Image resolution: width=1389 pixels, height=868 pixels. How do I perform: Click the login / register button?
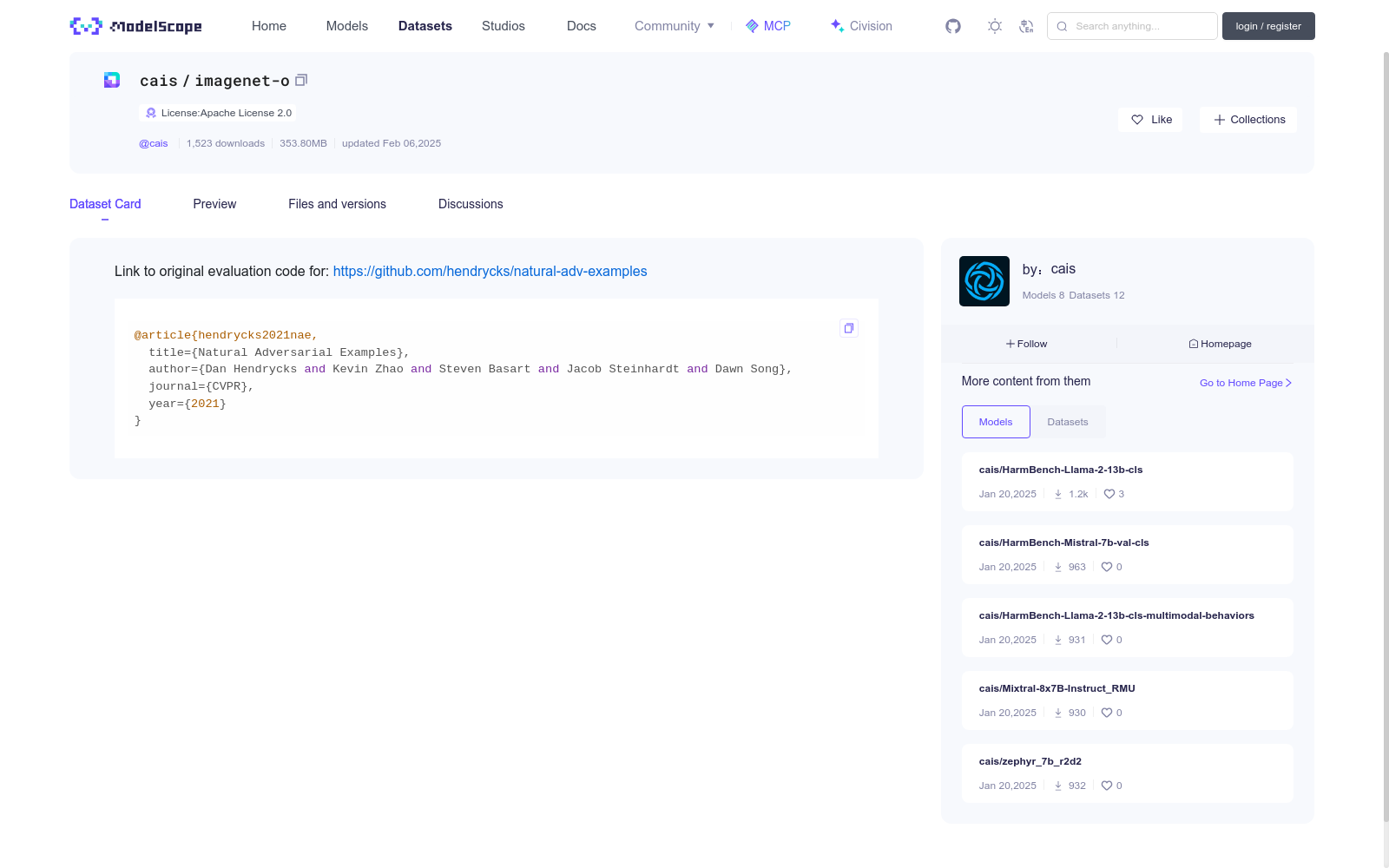1268,26
